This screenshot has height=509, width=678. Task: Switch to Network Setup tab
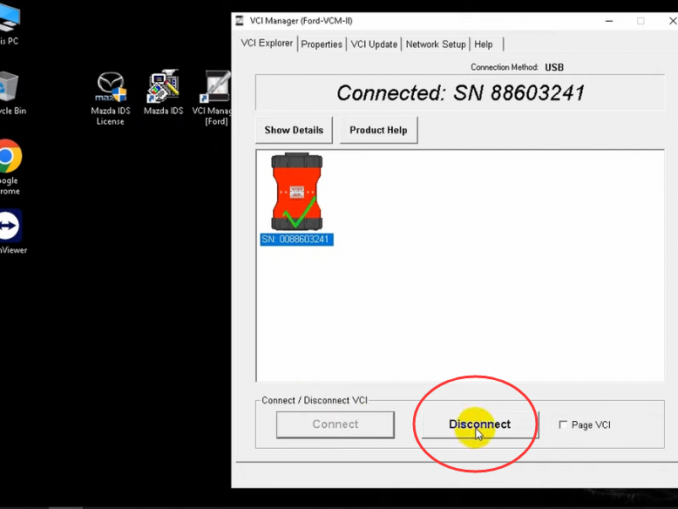tap(435, 44)
